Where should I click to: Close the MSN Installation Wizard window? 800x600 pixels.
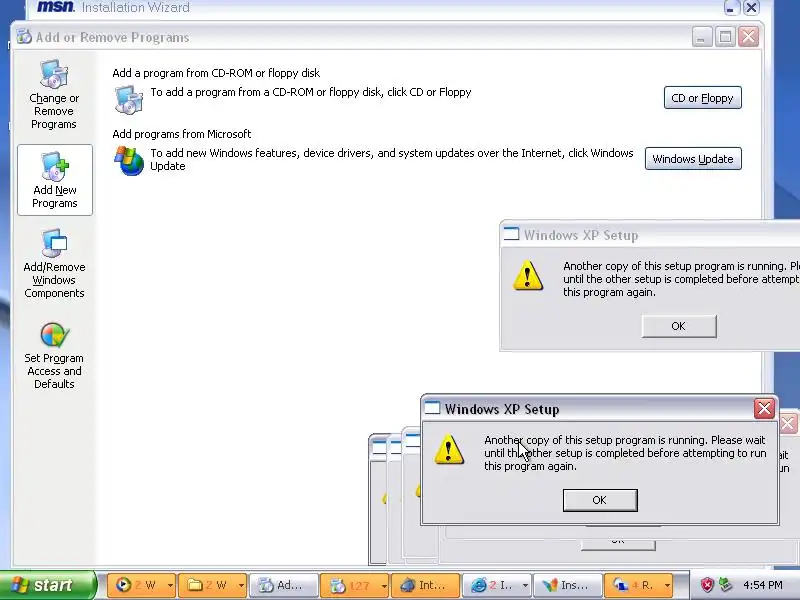tap(751, 8)
